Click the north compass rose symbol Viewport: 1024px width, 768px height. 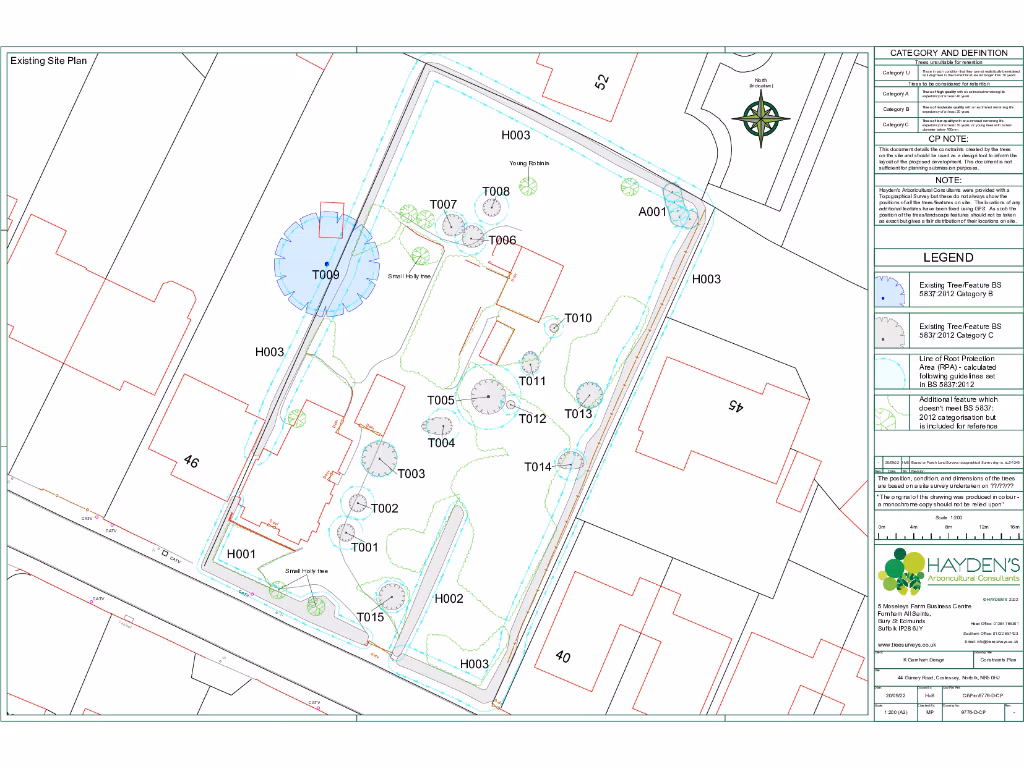[x=760, y=120]
